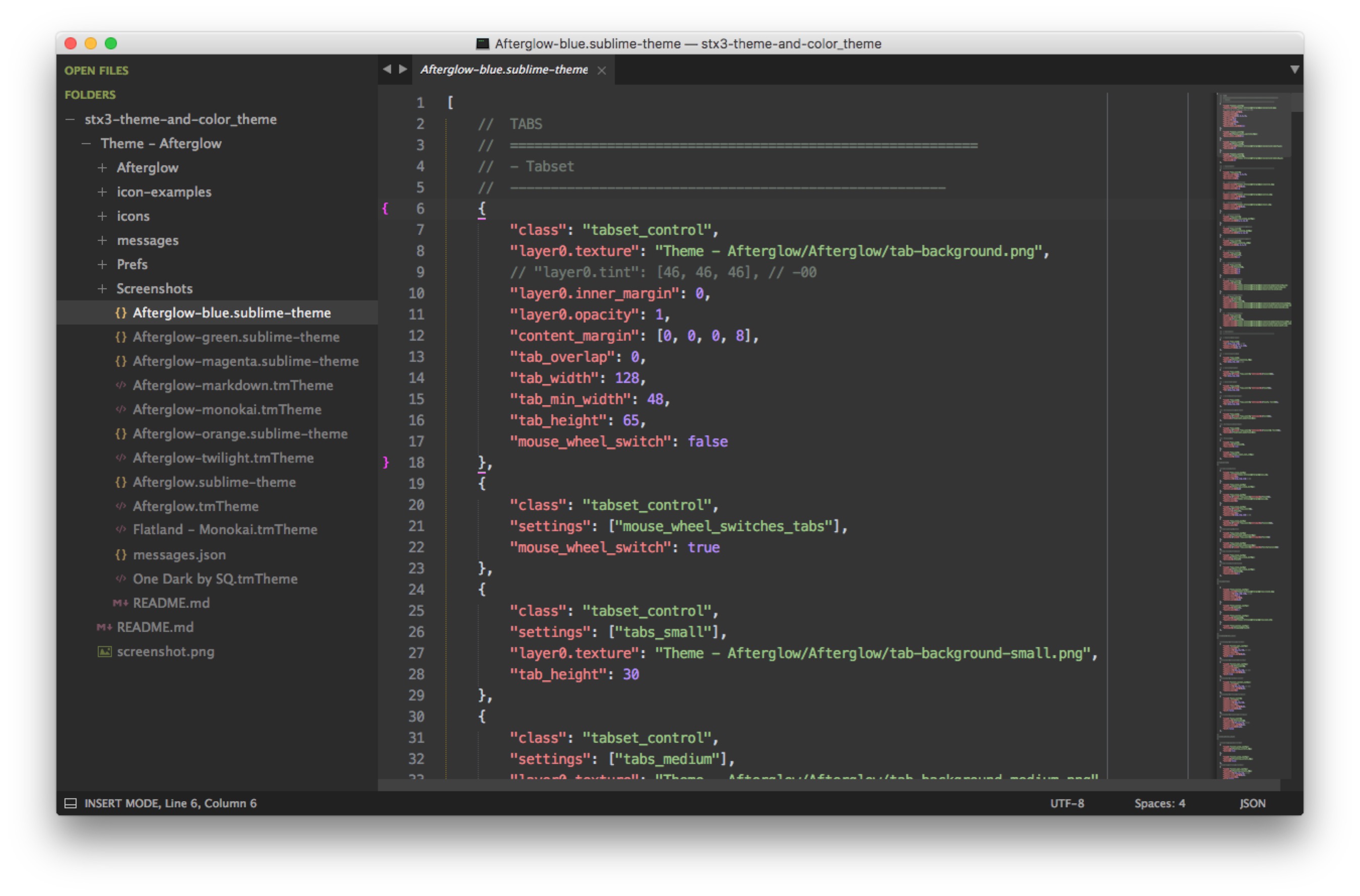Viewport: 1360px width, 896px height.
Task: Click the file icon in the window title bar
Action: [483, 44]
